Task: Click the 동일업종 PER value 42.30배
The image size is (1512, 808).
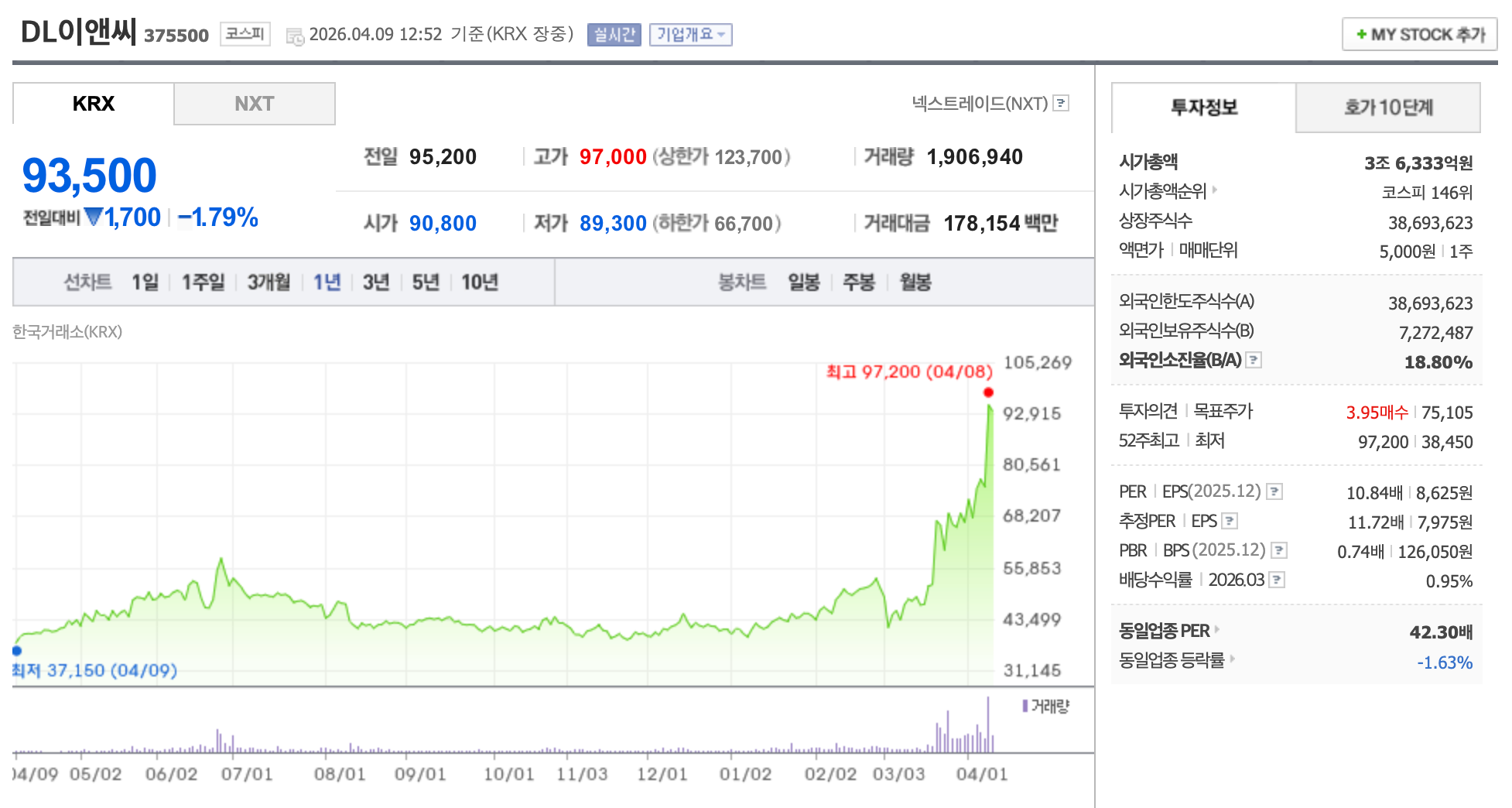Action: click(x=1441, y=632)
